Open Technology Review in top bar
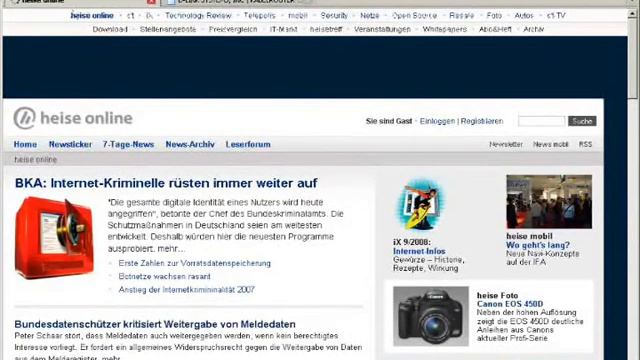 (198, 16)
